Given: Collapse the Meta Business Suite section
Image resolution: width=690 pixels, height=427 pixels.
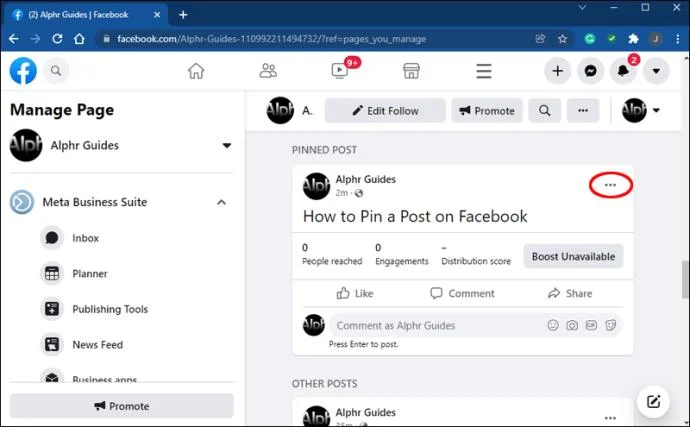Looking at the screenshot, I should (221, 202).
